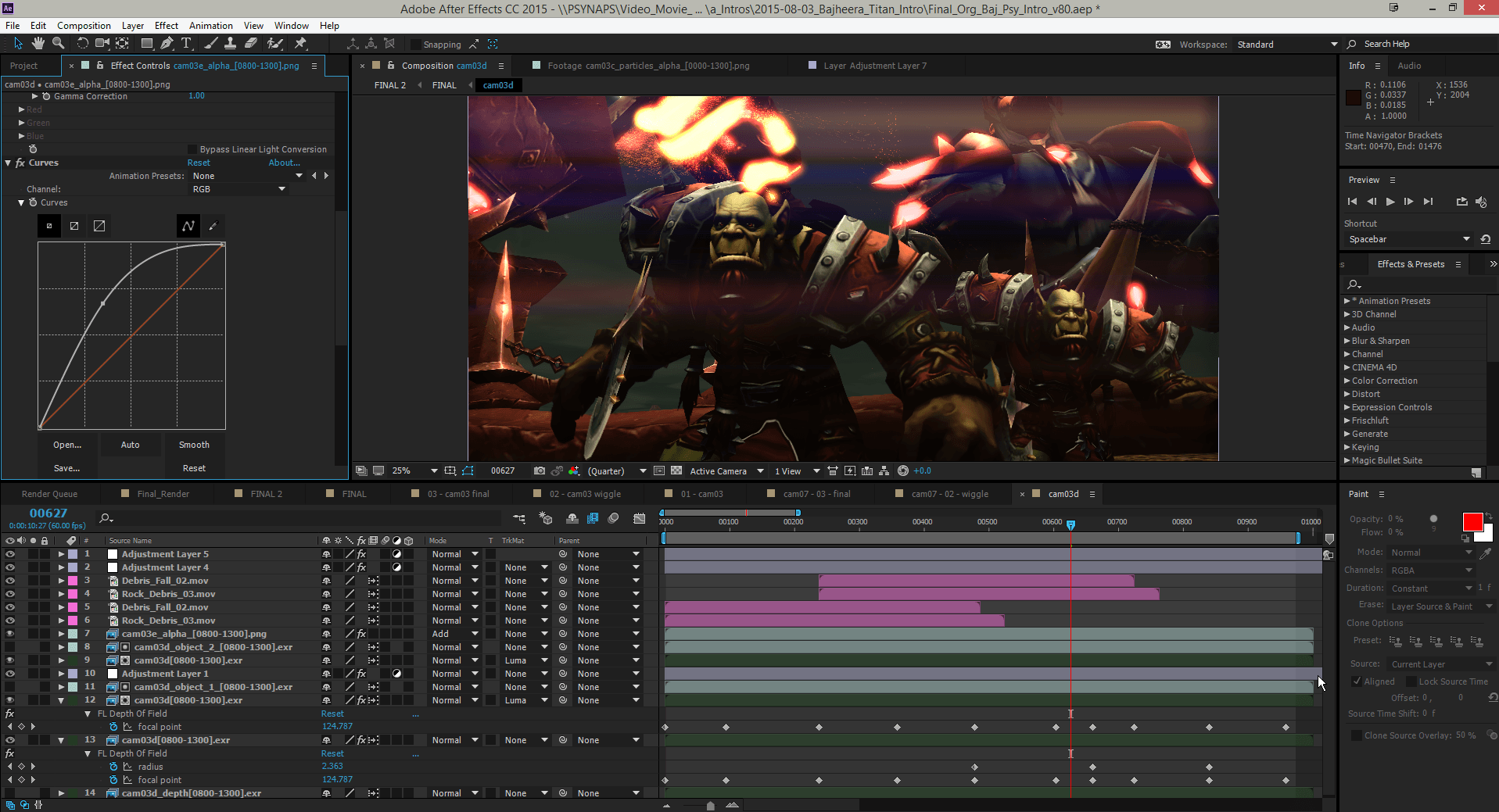Screen dimensions: 1499x812
Task: Hide Debris_Fall_02.mov layer 3 visibility
Action: pyautogui.click(x=10, y=581)
